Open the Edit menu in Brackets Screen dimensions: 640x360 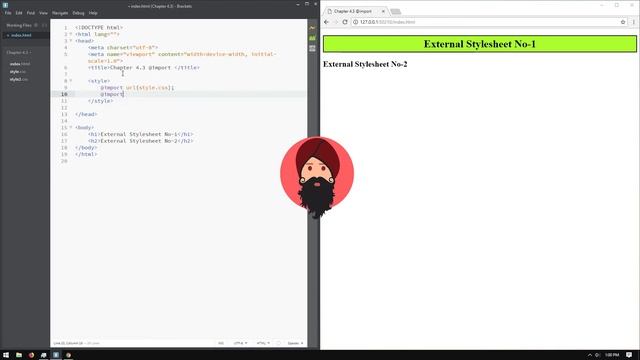coord(19,13)
